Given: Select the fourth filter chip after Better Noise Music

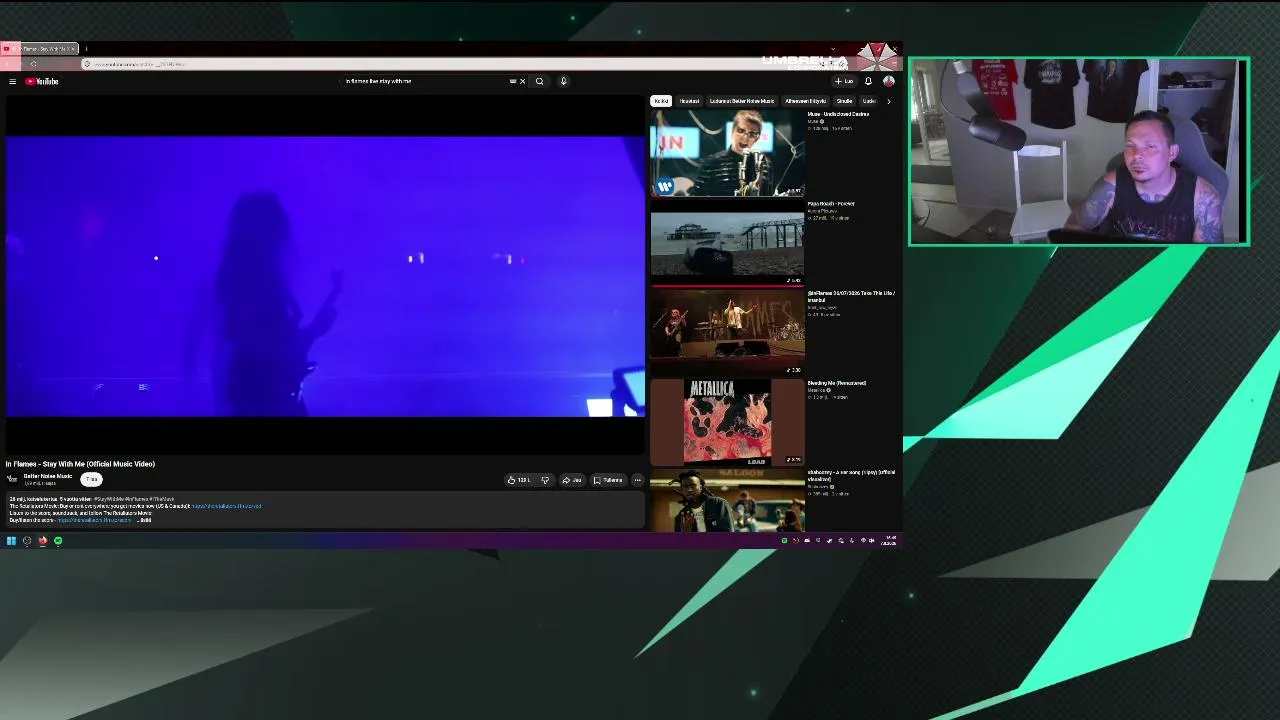Looking at the screenshot, I should [x=805, y=101].
